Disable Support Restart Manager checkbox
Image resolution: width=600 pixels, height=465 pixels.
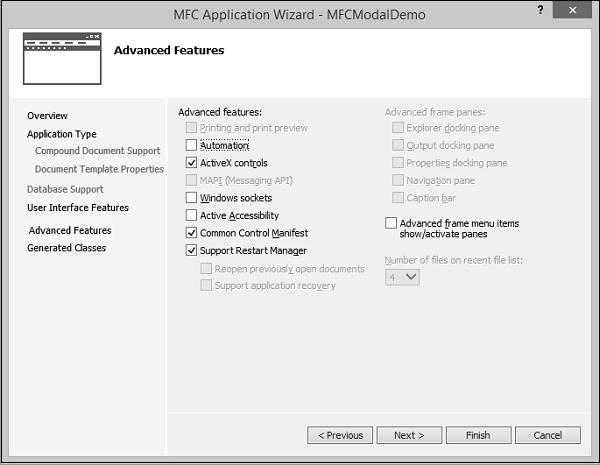(191, 250)
